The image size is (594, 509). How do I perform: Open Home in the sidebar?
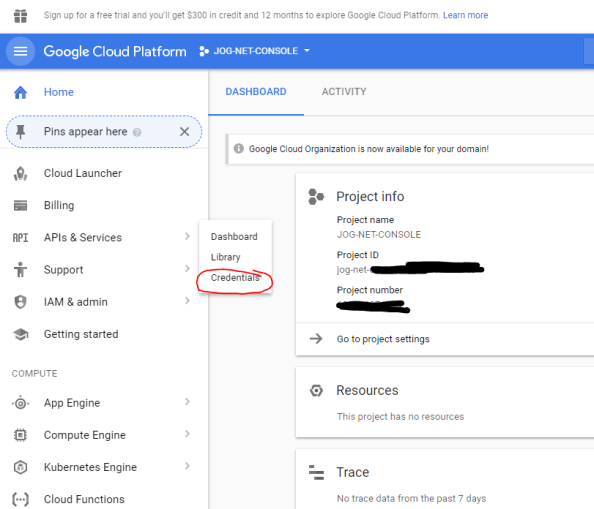(x=59, y=92)
